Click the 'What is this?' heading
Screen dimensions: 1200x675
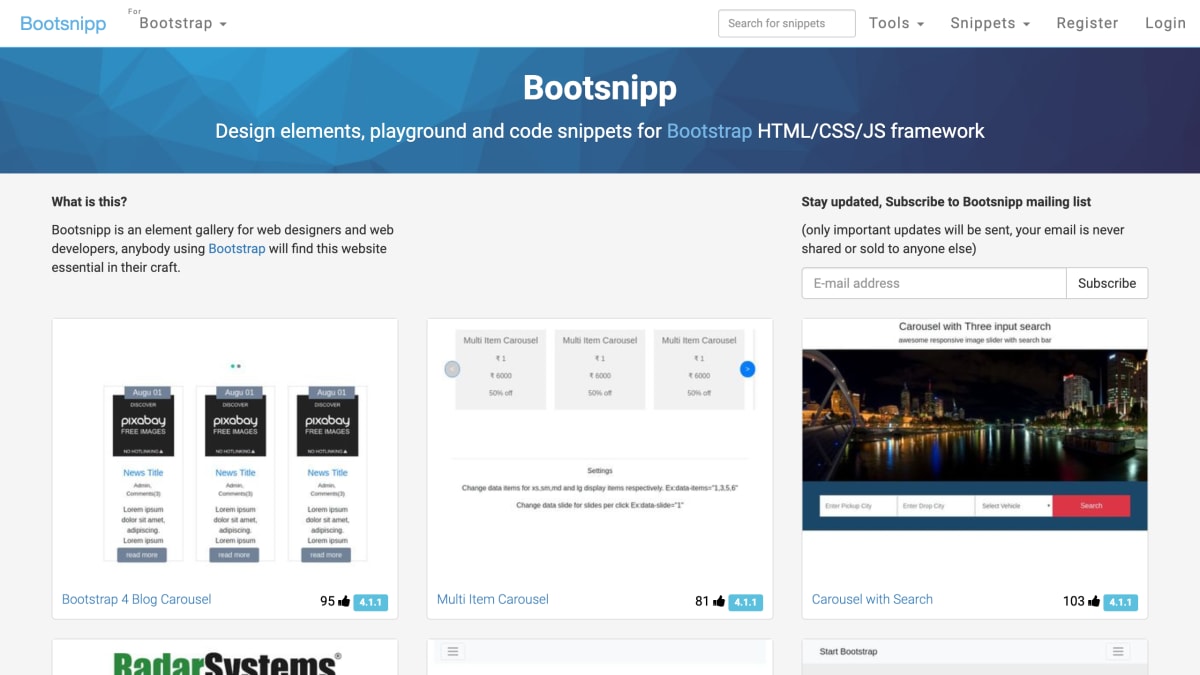tap(90, 202)
